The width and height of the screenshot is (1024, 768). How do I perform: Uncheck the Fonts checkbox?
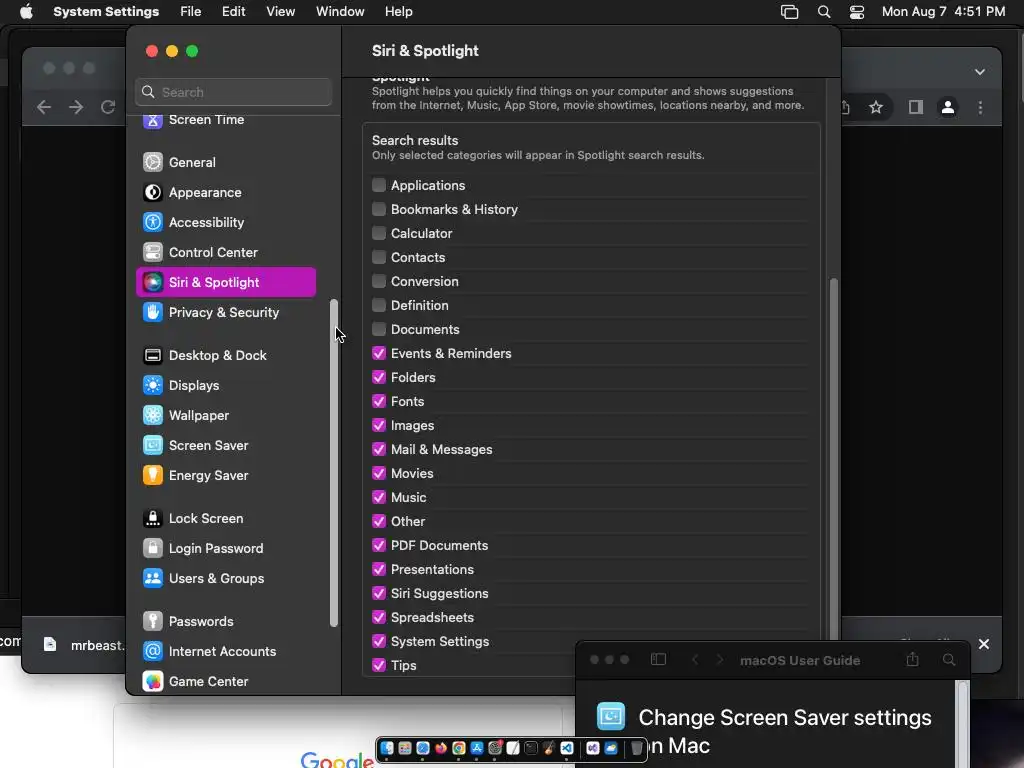click(x=379, y=401)
